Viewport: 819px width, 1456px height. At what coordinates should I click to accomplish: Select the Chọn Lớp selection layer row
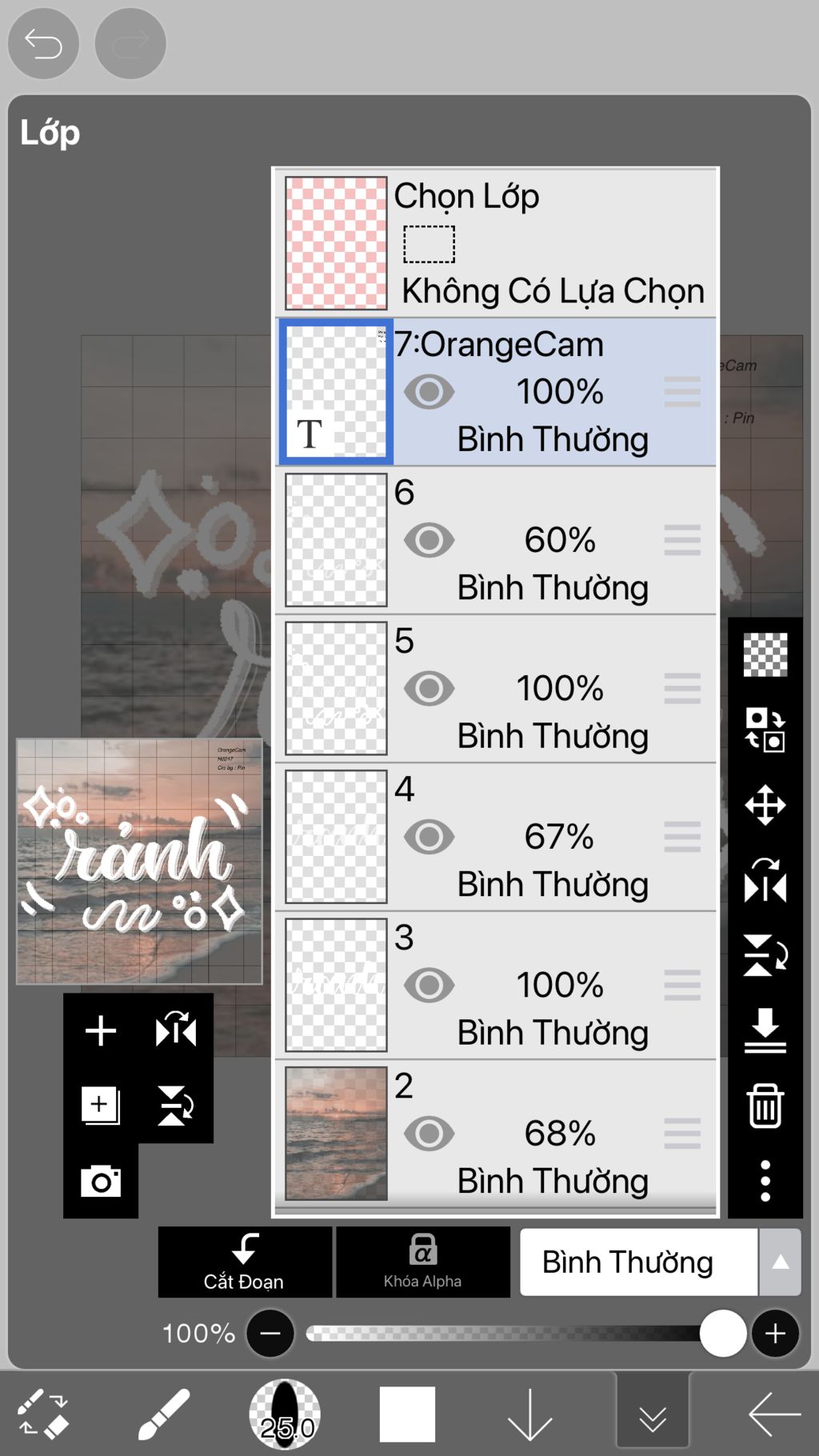[496, 243]
